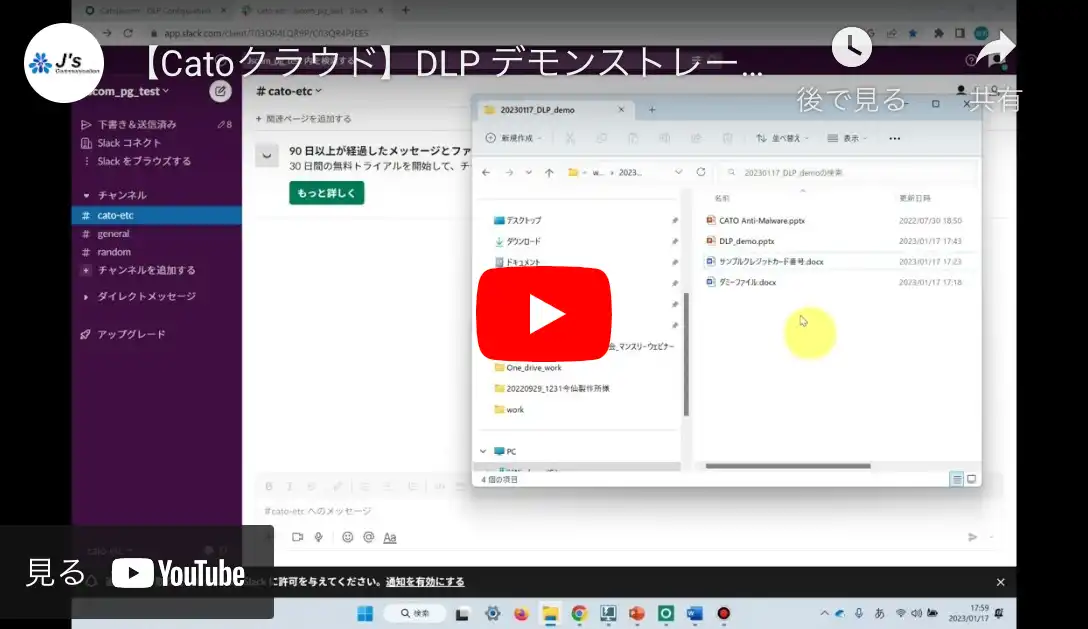Click the taskbar 検索 search box
The height and width of the screenshot is (629, 1088).
(415, 614)
